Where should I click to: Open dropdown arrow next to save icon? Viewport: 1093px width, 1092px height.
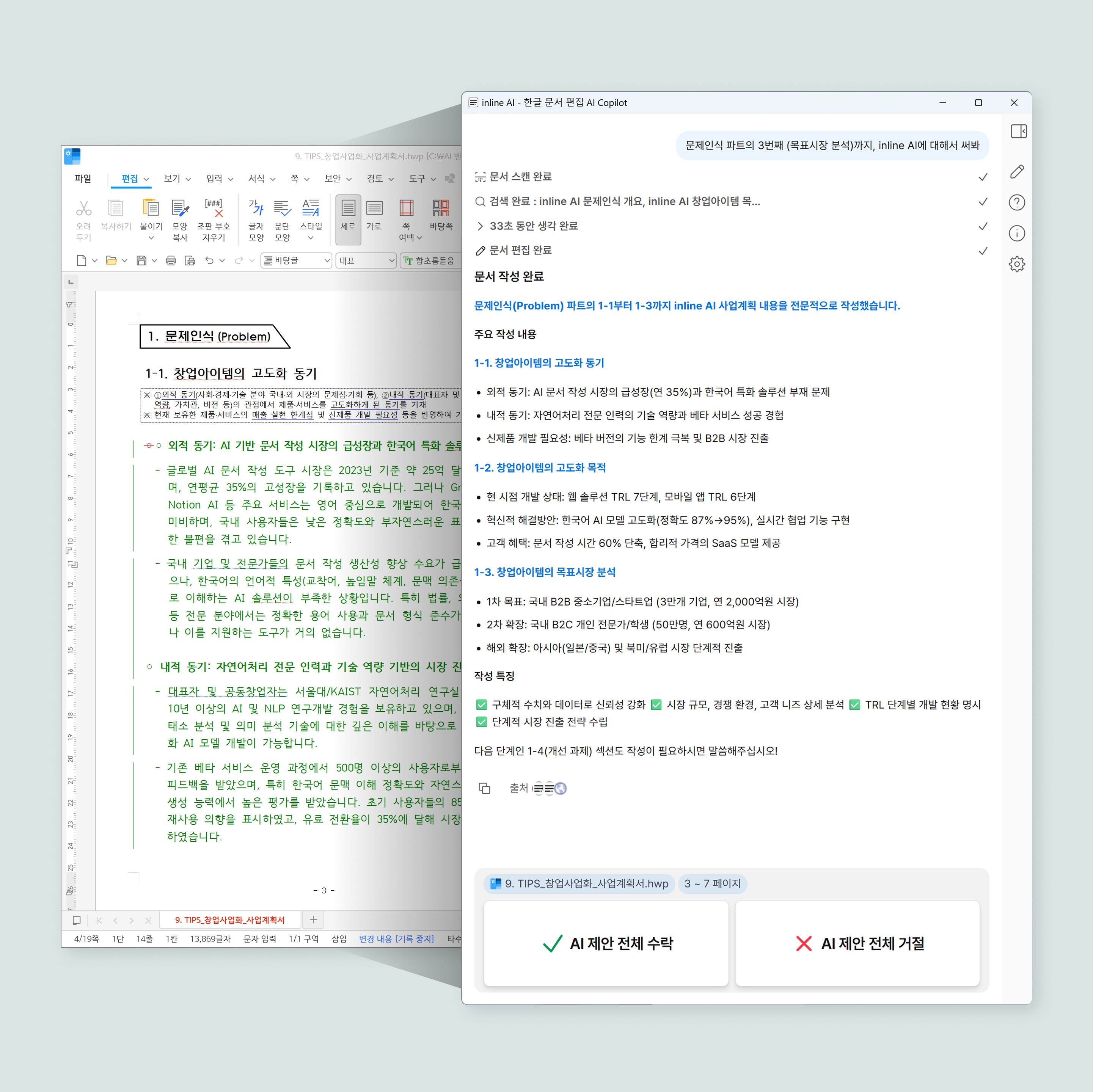click(154, 261)
